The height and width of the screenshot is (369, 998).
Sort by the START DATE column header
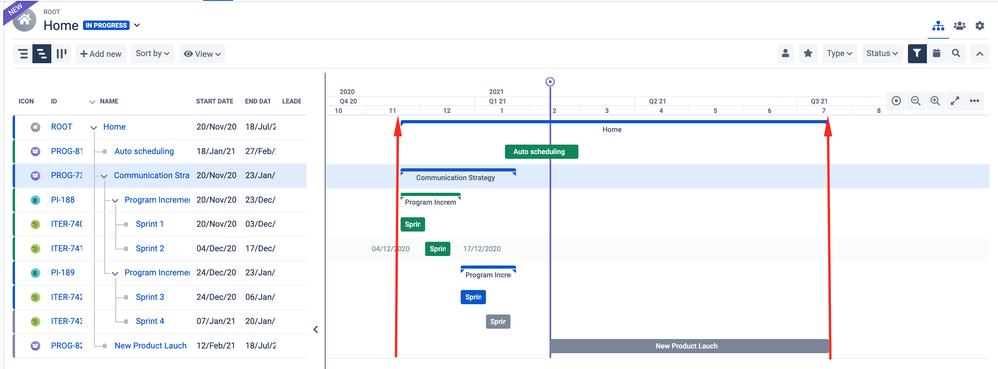coord(214,102)
